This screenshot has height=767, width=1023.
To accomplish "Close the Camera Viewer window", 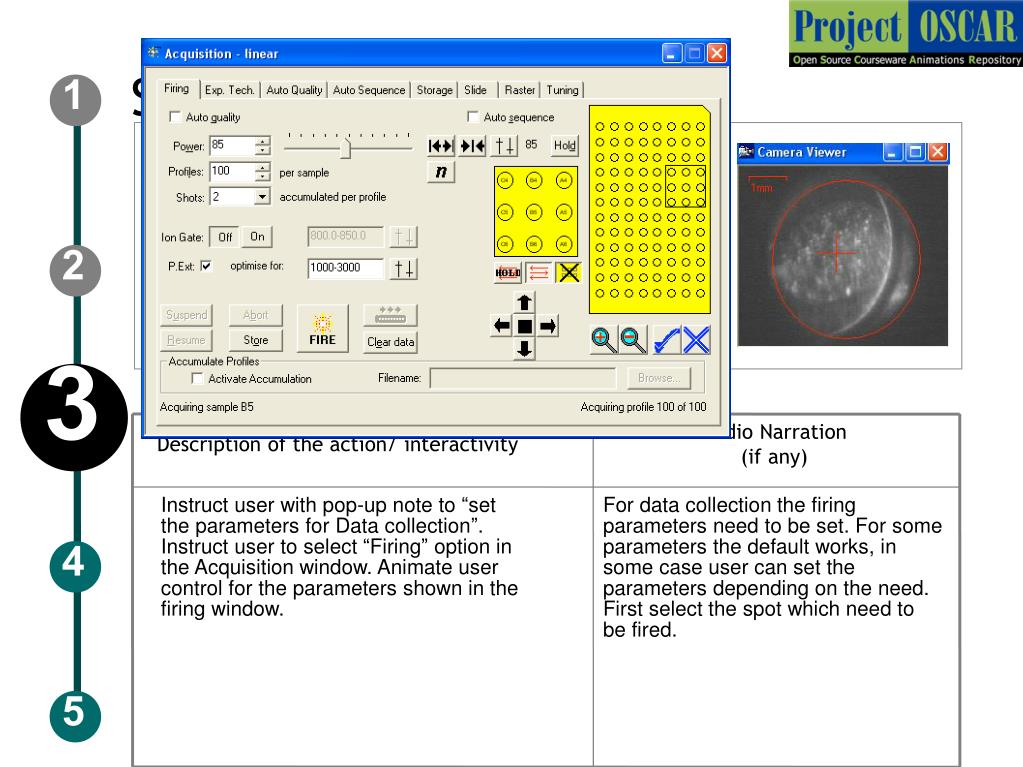I will pyautogui.click(x=938, y=152).
